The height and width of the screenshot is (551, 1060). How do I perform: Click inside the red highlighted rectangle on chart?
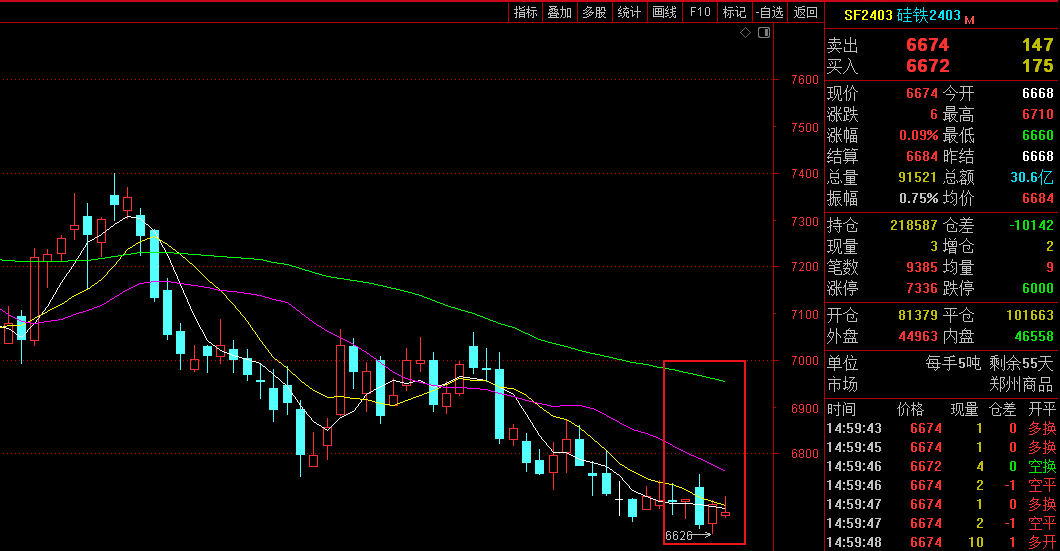tap(704, 450)
